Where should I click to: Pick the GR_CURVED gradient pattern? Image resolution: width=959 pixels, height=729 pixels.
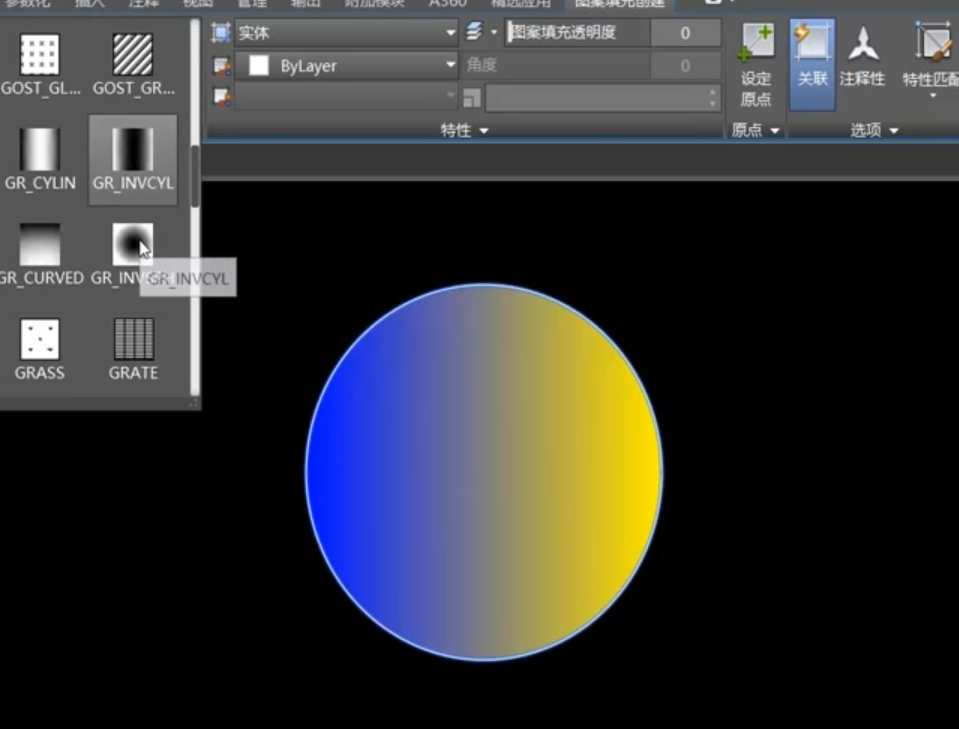[40, 246]
